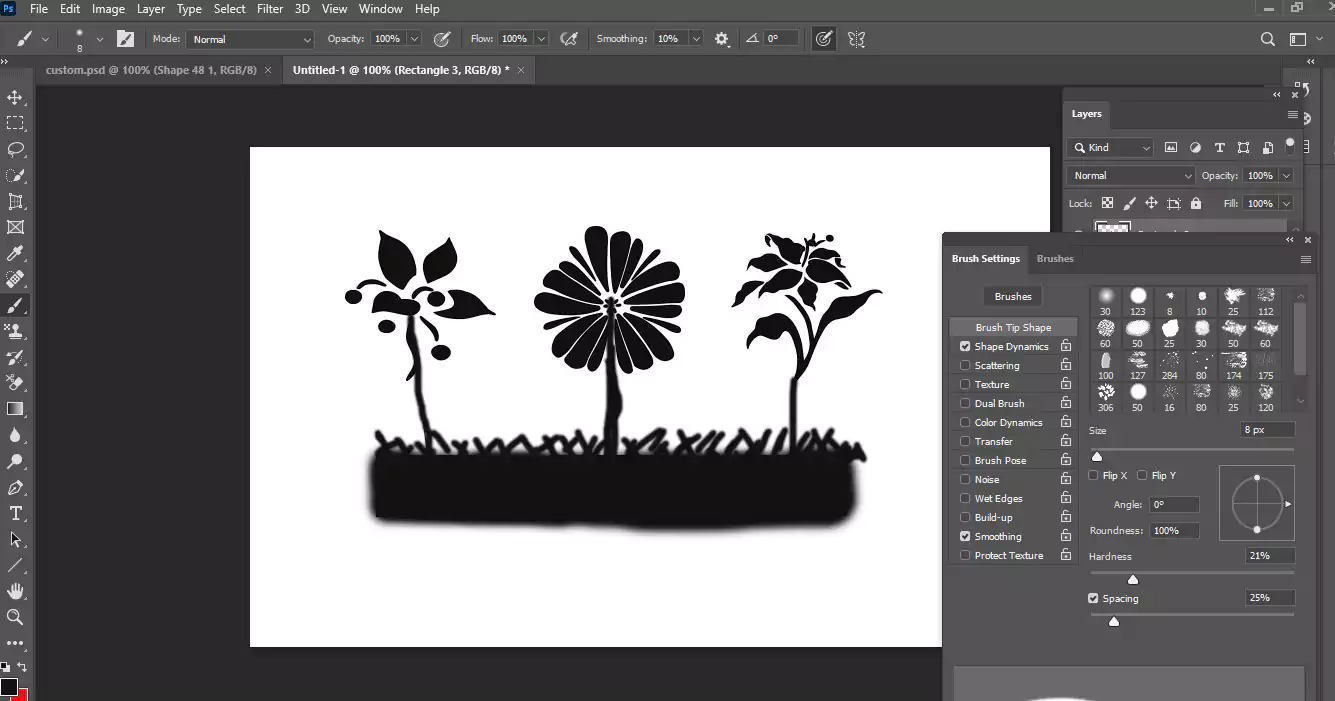Select the Horizontal Type tool

click(x=15, y=513)
